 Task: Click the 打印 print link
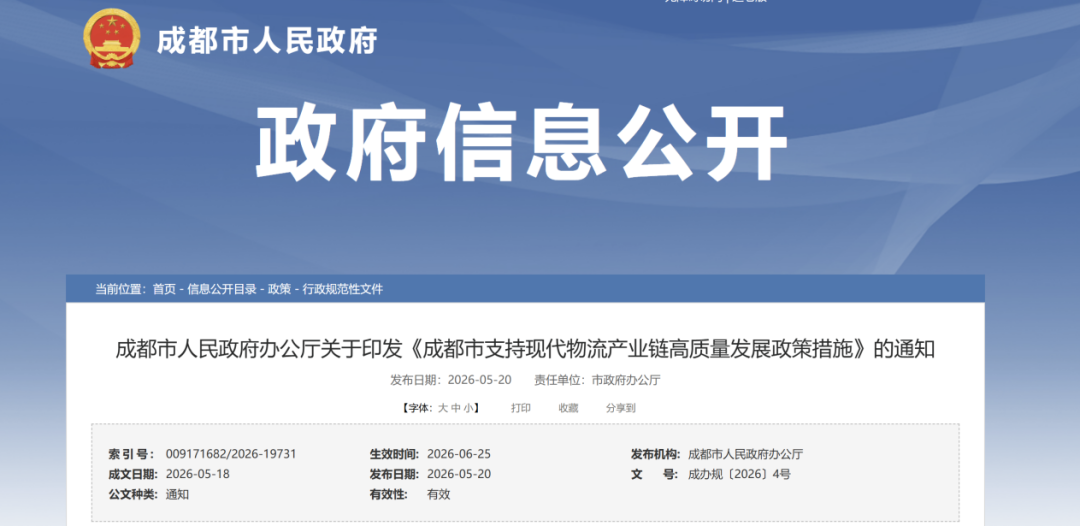click(x=521, y=408)
